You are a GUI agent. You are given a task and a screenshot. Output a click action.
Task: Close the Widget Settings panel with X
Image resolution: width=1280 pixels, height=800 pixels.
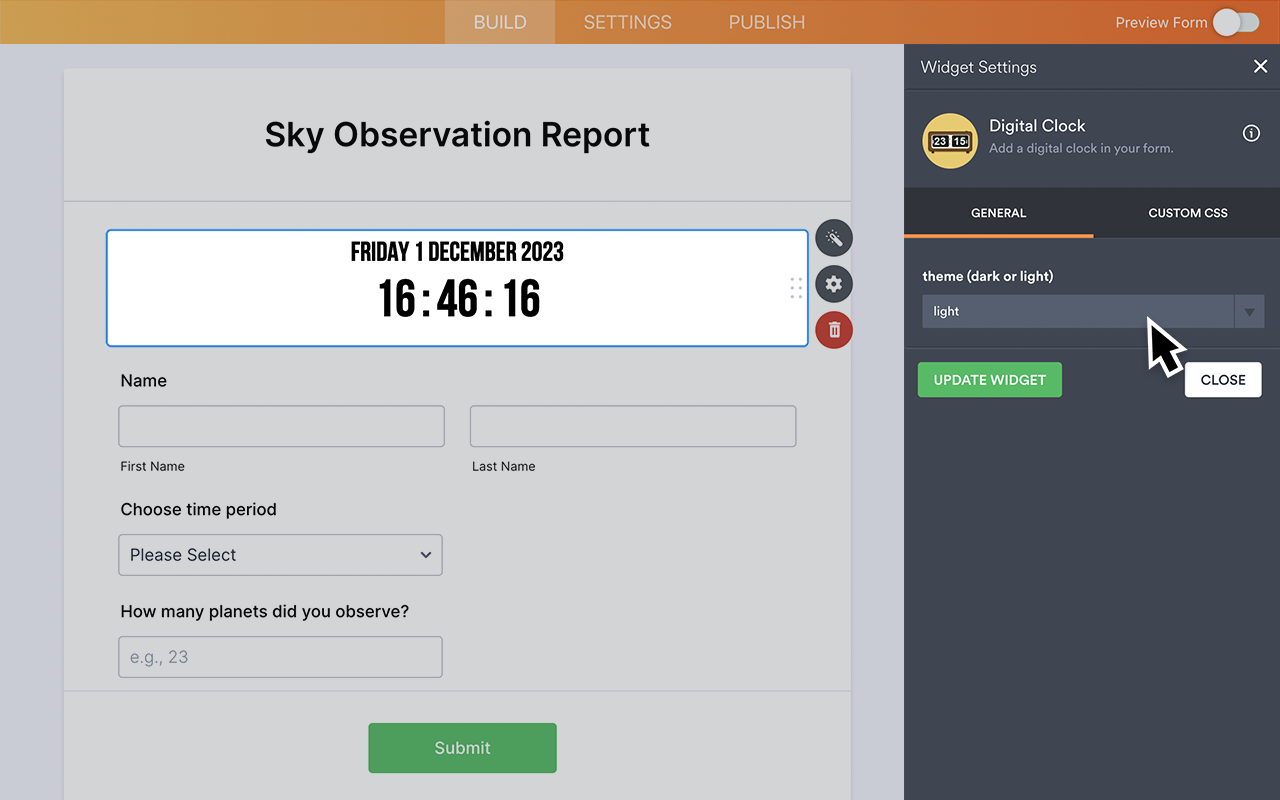pyautogui.click(x=1260, y=67)
